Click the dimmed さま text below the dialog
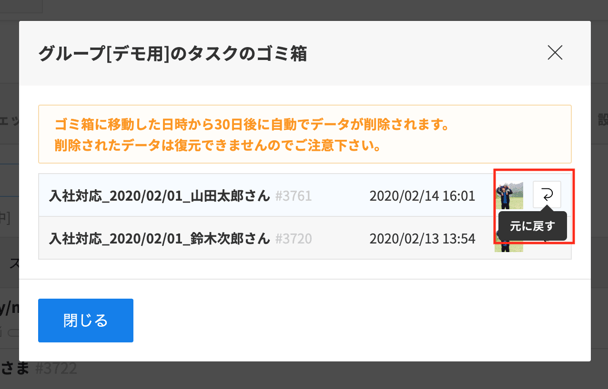This screenshot has height=389, width=608. pyautogui.click(x=15, y=368)
